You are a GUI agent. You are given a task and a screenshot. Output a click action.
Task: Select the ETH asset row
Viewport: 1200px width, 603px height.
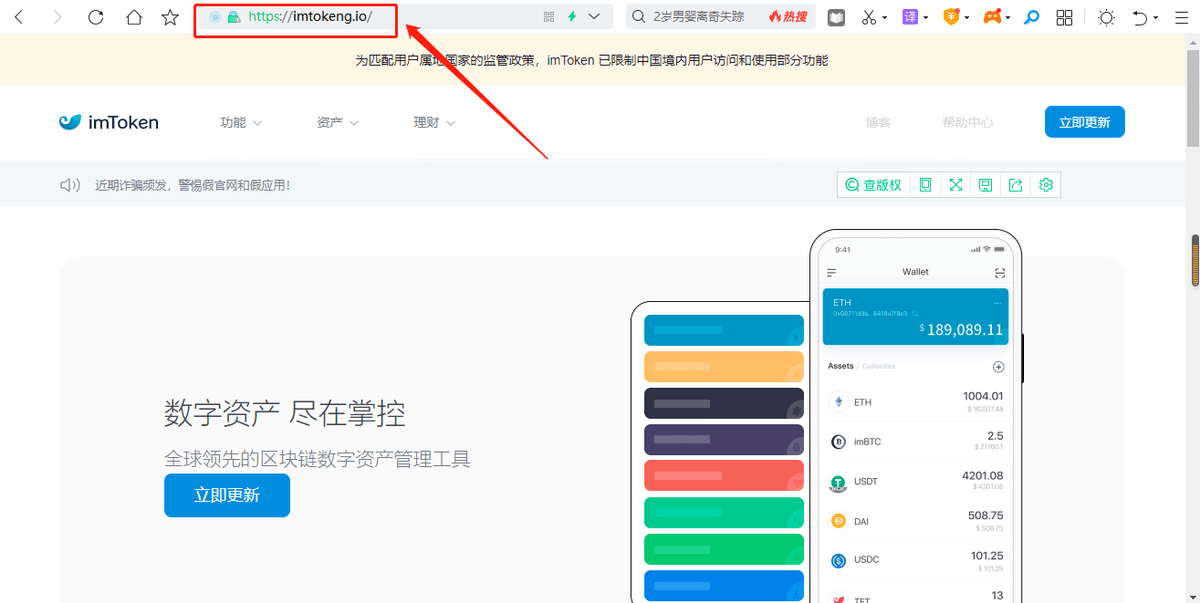915,402
